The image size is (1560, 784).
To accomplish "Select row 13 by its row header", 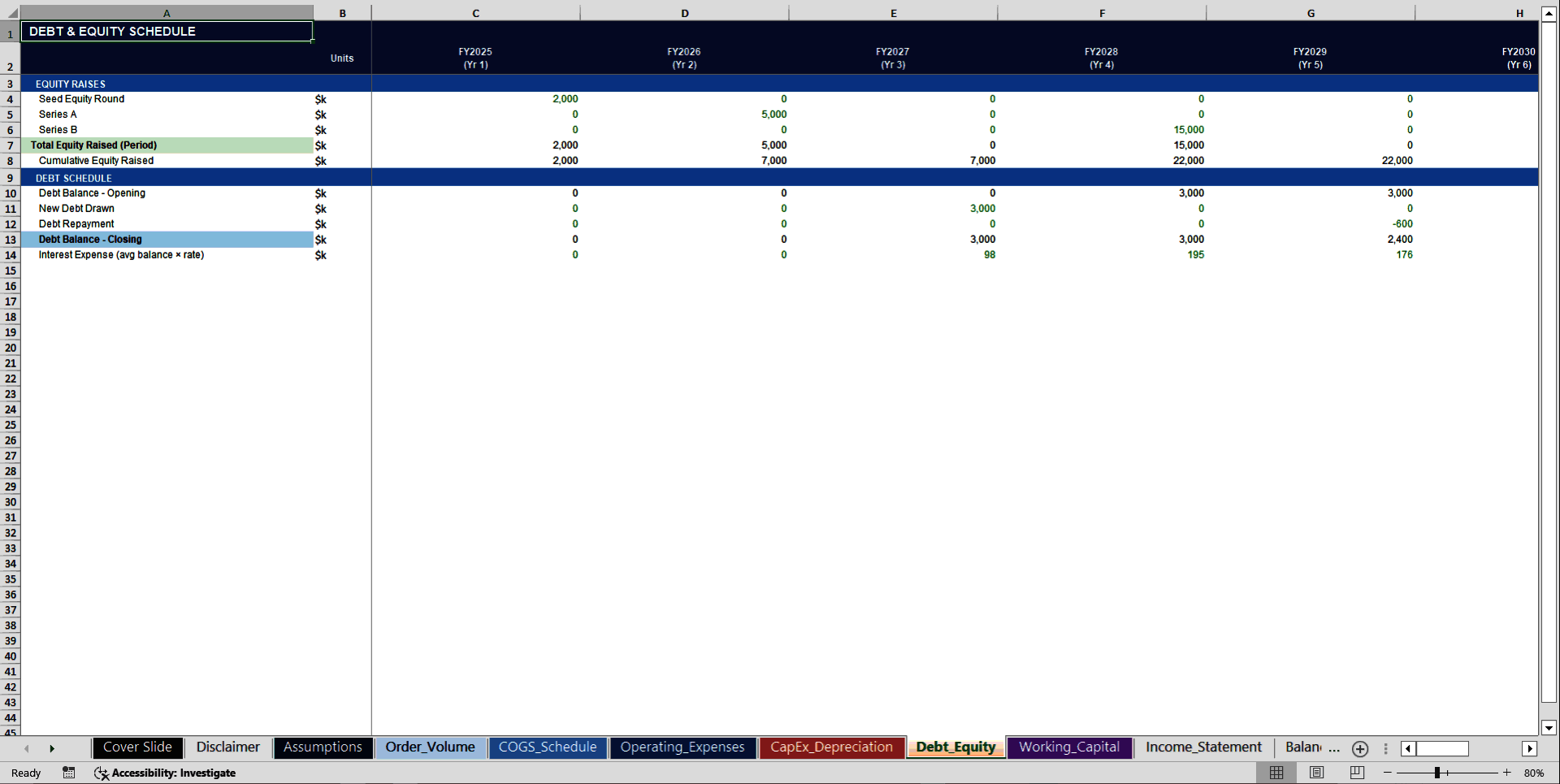I will (11, 239).
